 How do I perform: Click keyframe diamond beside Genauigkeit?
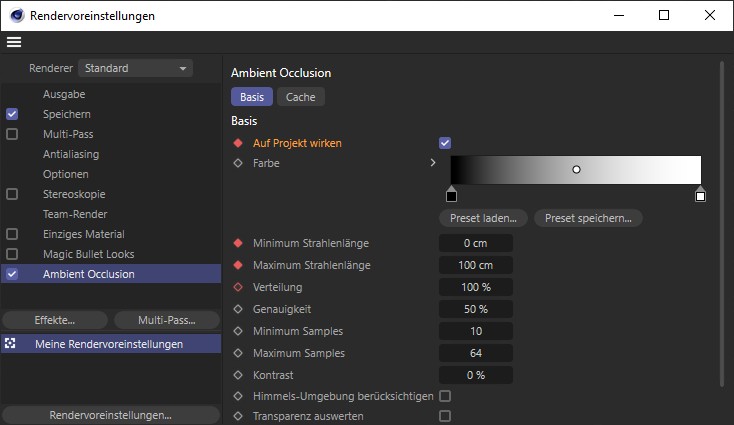click(x=238, y=309)
